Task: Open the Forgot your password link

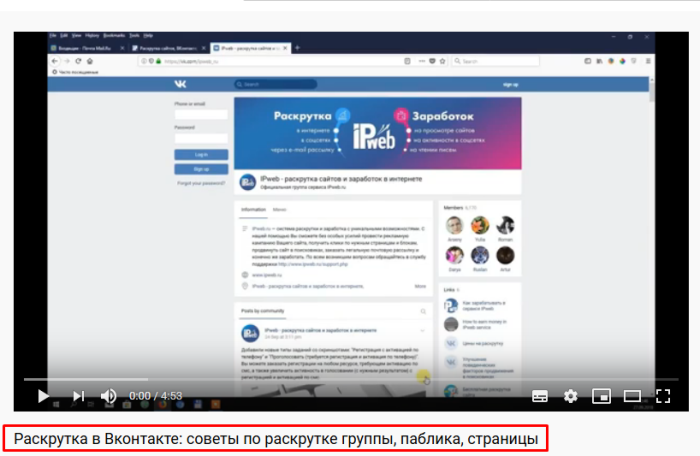Action: [x=201, y=183]
